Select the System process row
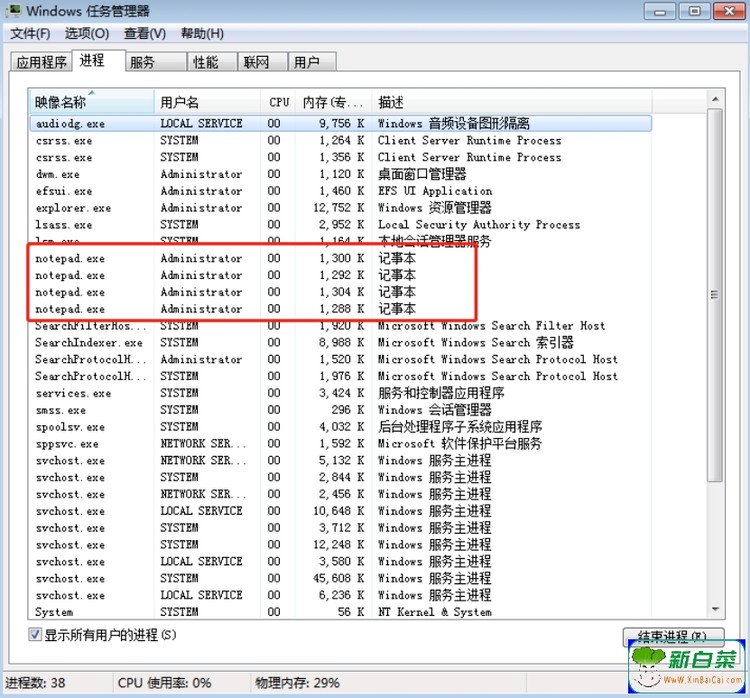 click(x=341, y=612)
